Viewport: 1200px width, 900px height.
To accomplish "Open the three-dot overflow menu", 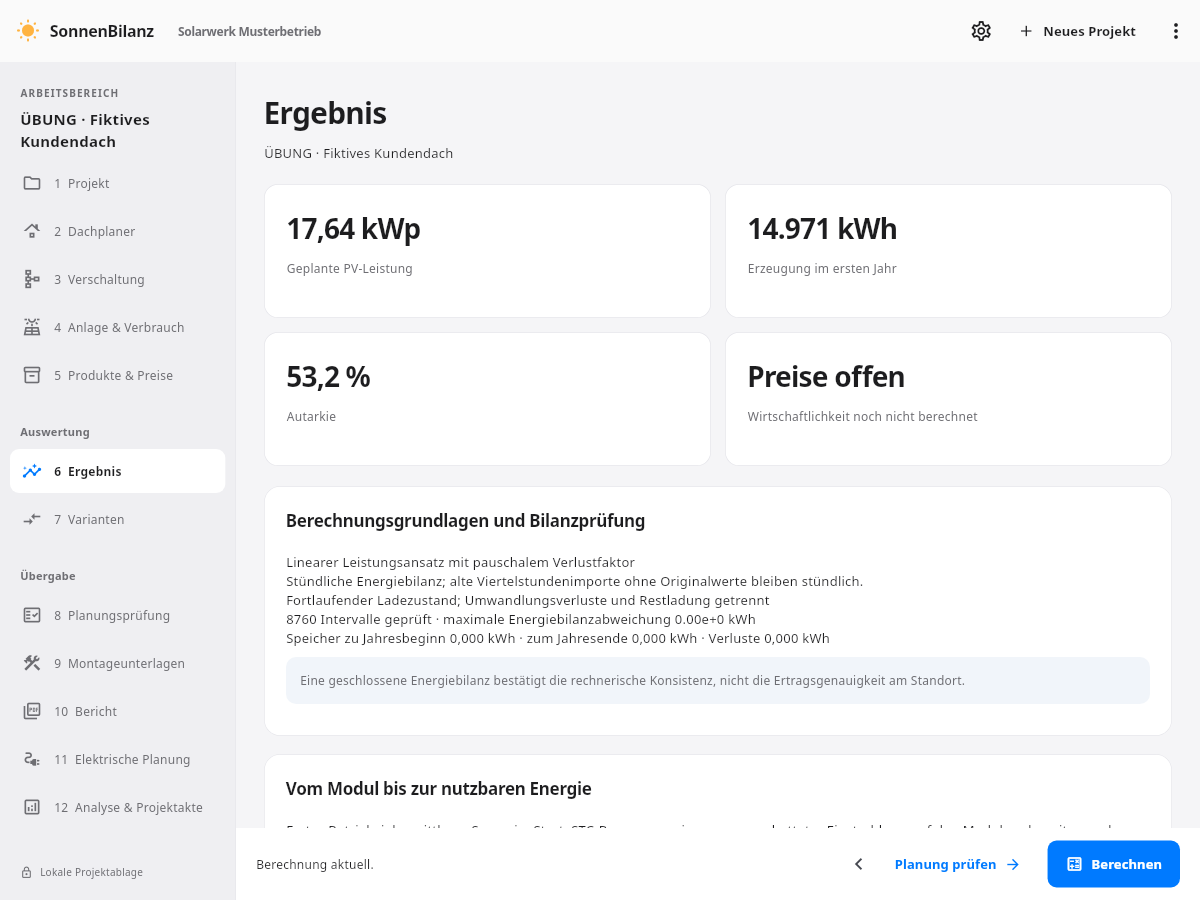I will [1176, 31].
